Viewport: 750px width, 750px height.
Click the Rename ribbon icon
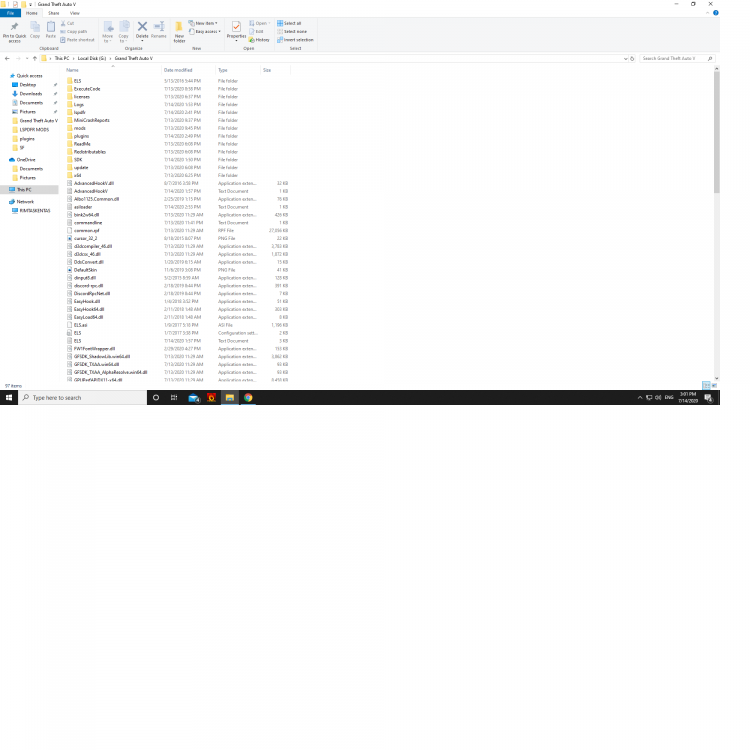tap(159, 26)
